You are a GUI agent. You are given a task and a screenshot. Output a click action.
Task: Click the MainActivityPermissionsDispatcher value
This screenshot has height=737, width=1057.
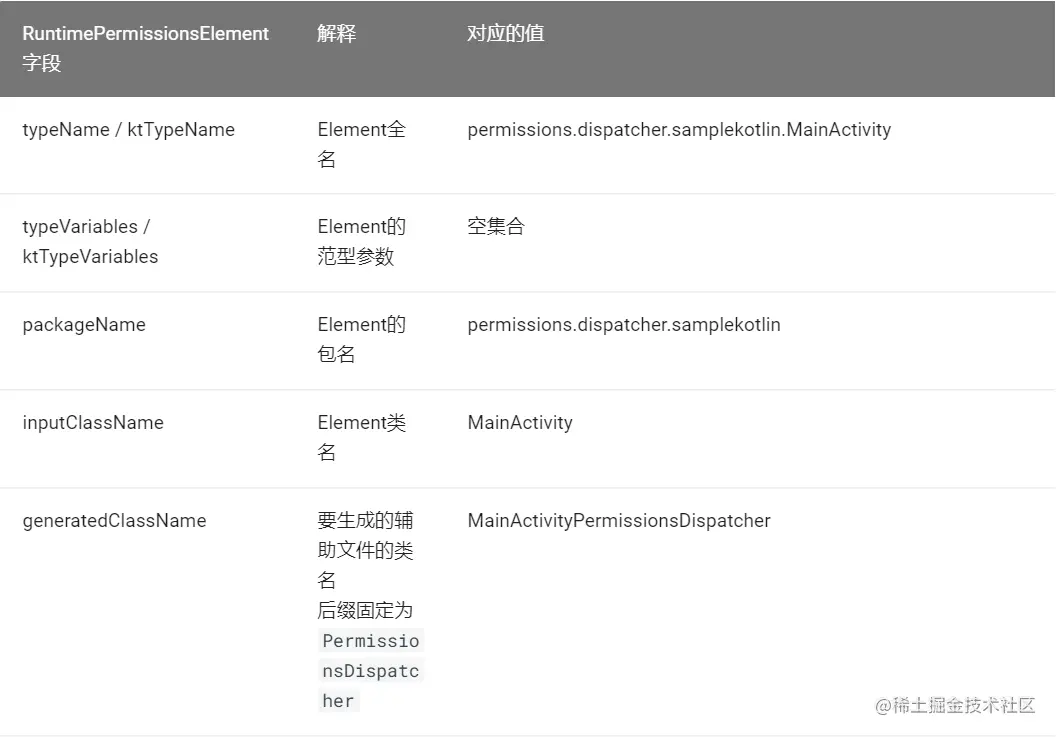(618, 520)
